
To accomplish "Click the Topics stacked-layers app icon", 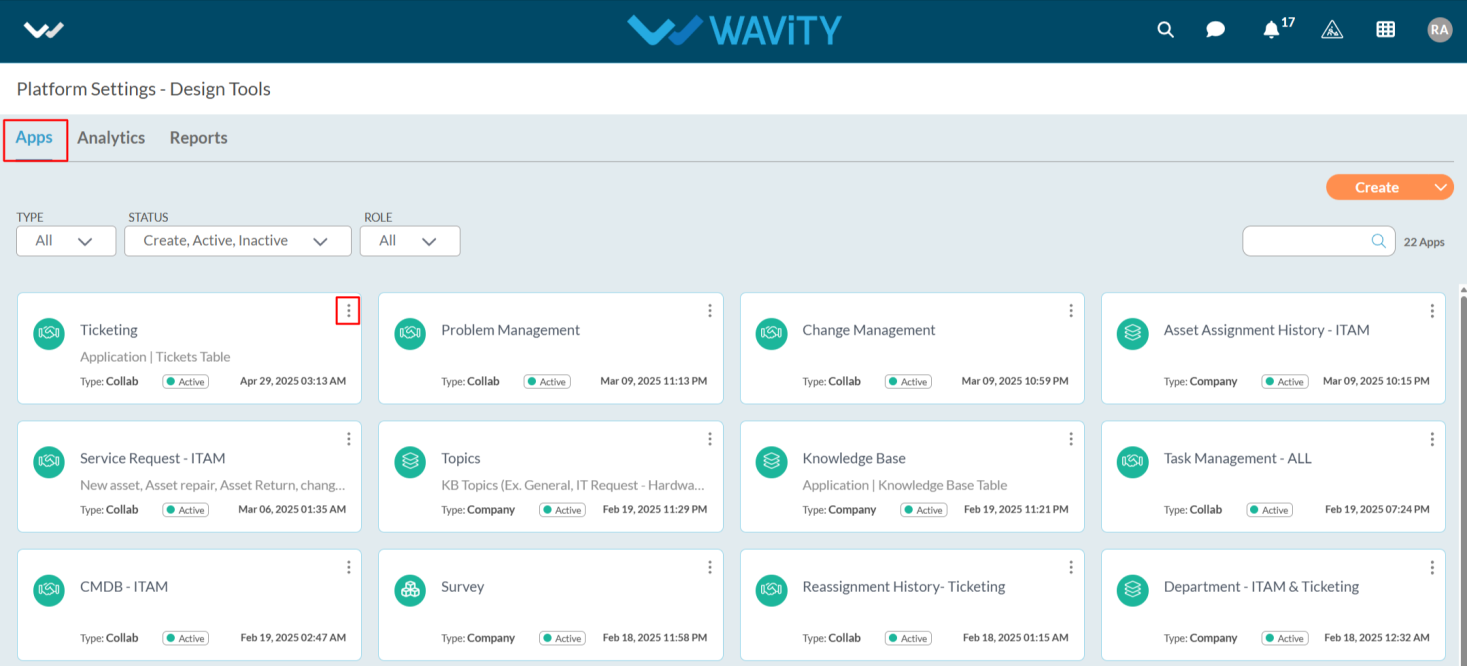I will [410, 462].
